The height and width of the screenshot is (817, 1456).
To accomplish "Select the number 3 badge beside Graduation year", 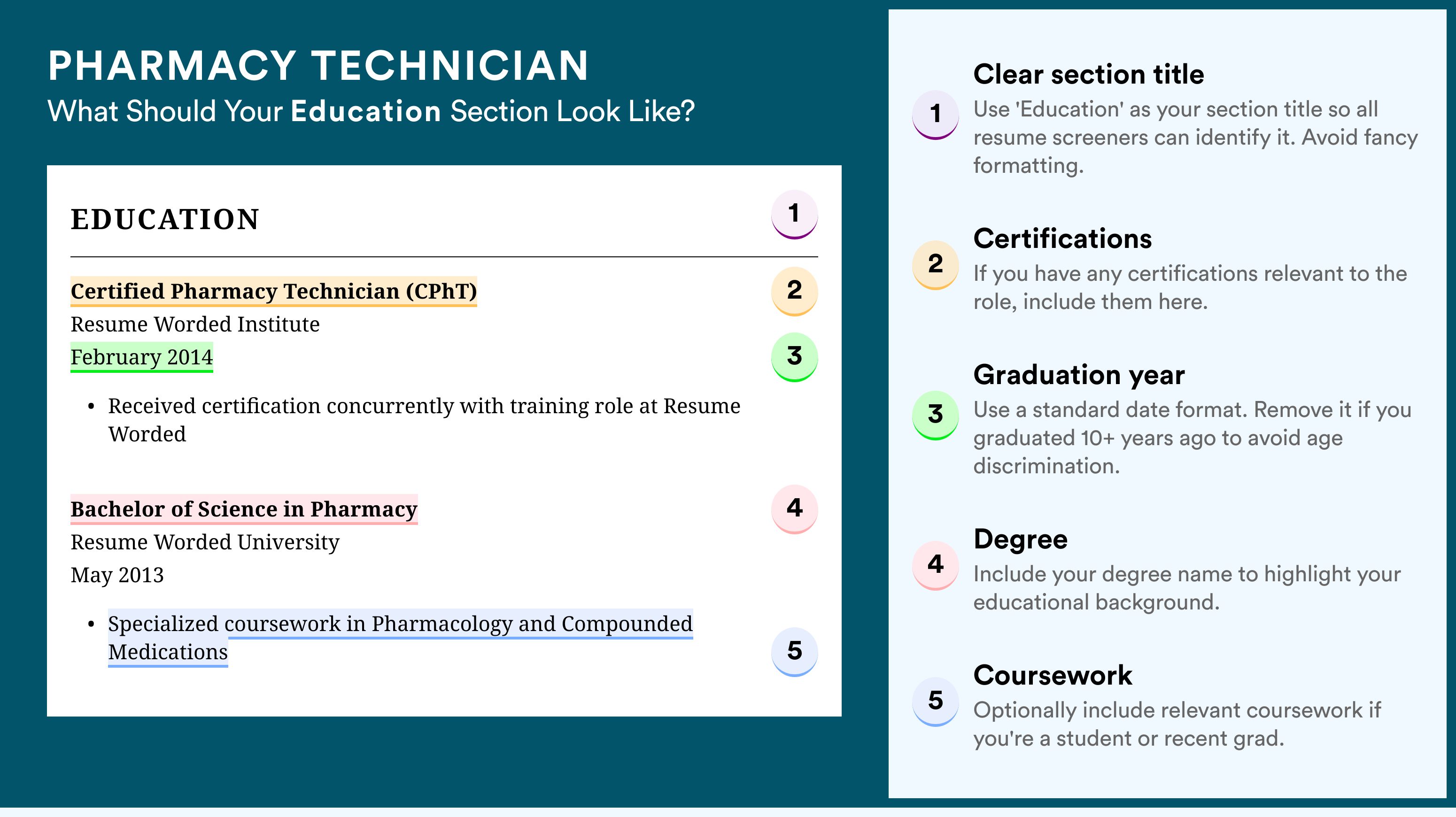I will 936,415.
